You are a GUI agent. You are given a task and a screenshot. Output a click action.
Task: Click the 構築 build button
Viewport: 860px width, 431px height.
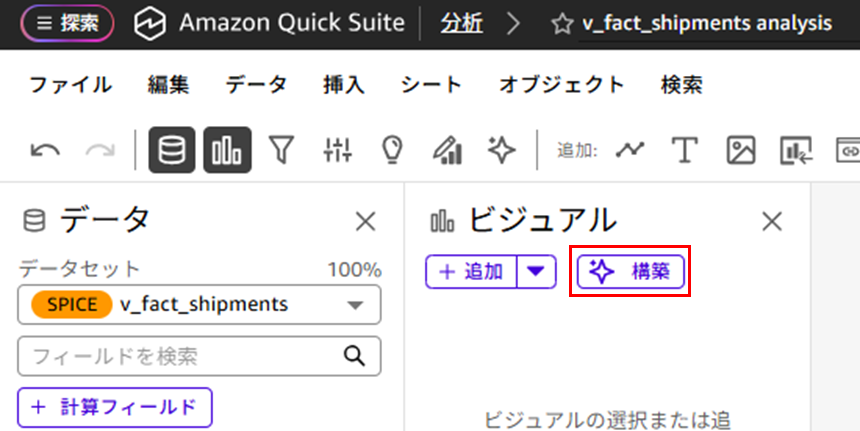(631, 271)
